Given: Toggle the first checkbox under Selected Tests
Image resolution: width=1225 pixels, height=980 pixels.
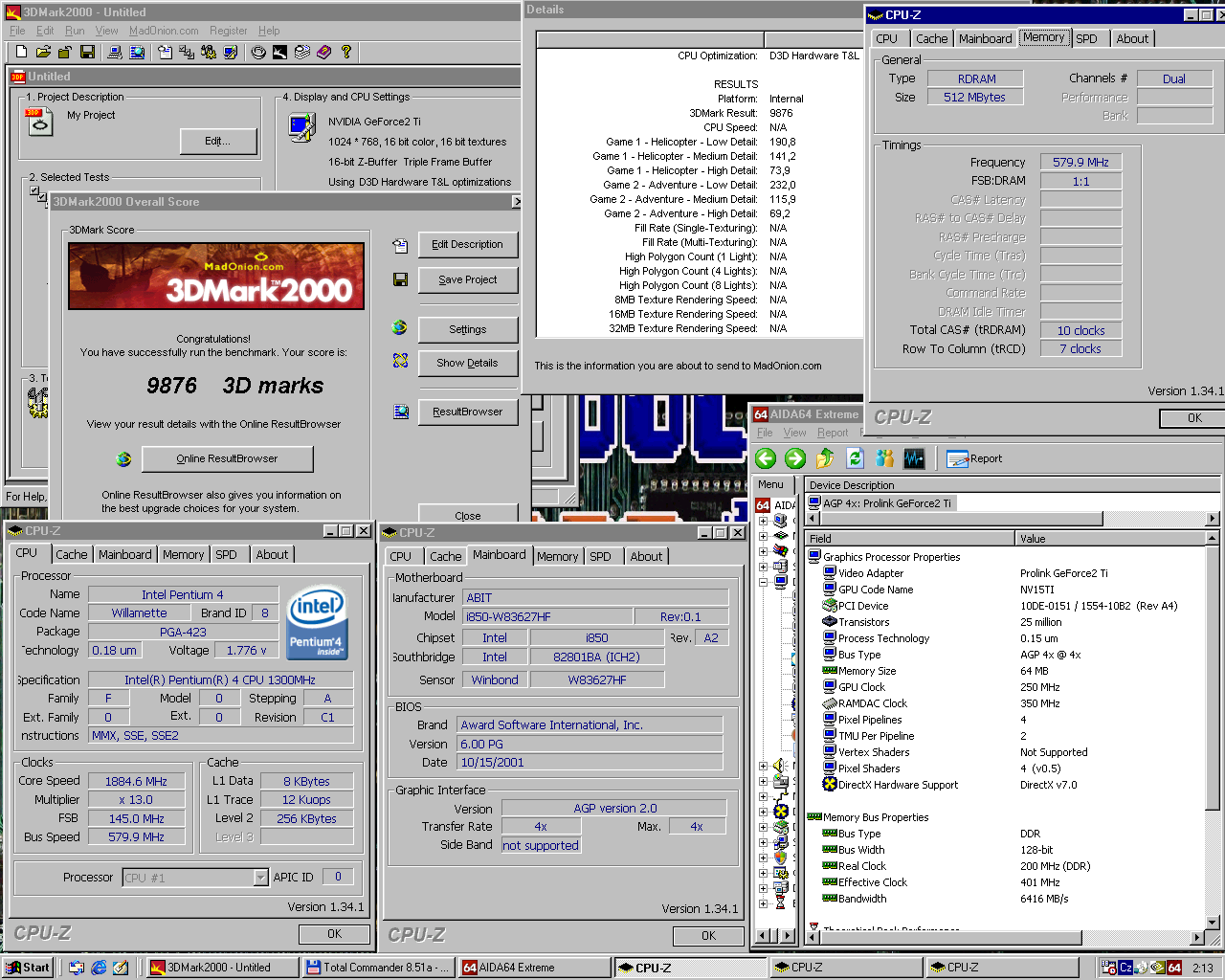Looking at the screenshot, I should 34,191.
